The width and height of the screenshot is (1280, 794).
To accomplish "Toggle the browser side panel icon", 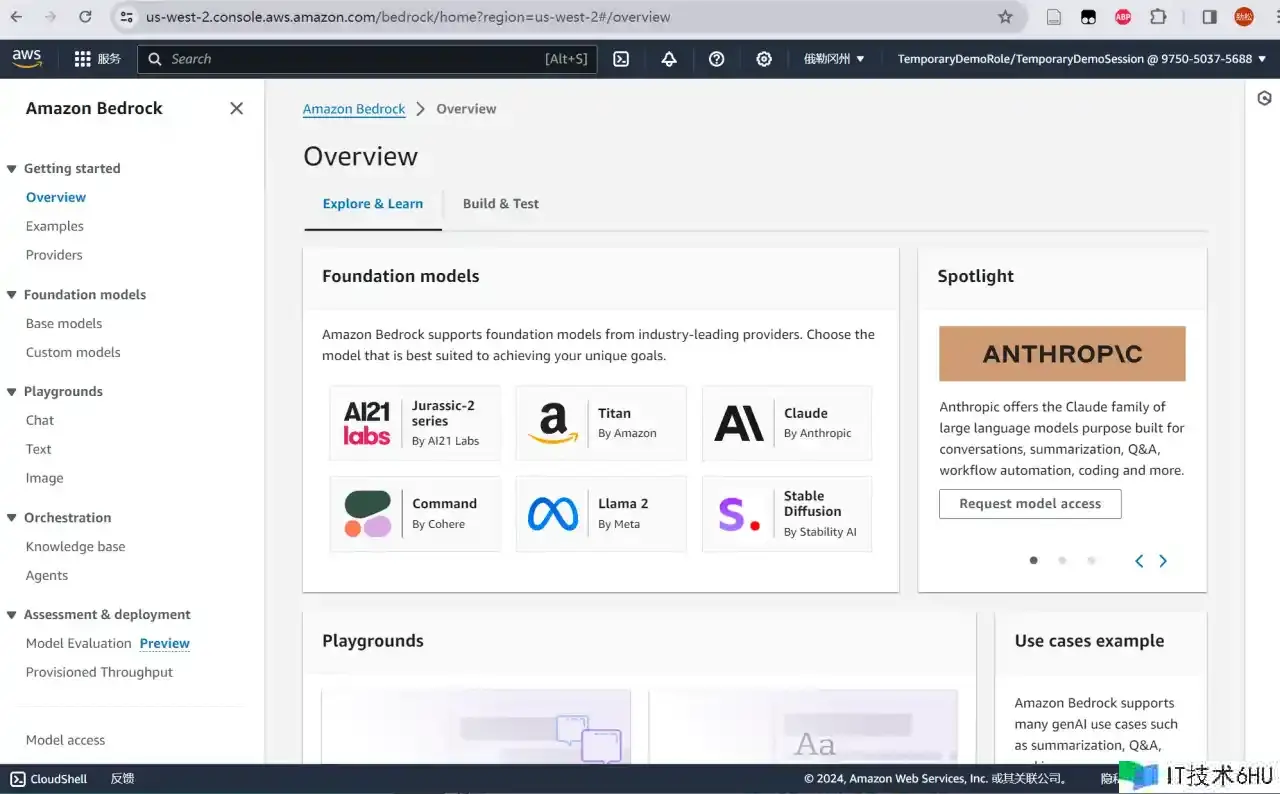I will [1209, 17].
